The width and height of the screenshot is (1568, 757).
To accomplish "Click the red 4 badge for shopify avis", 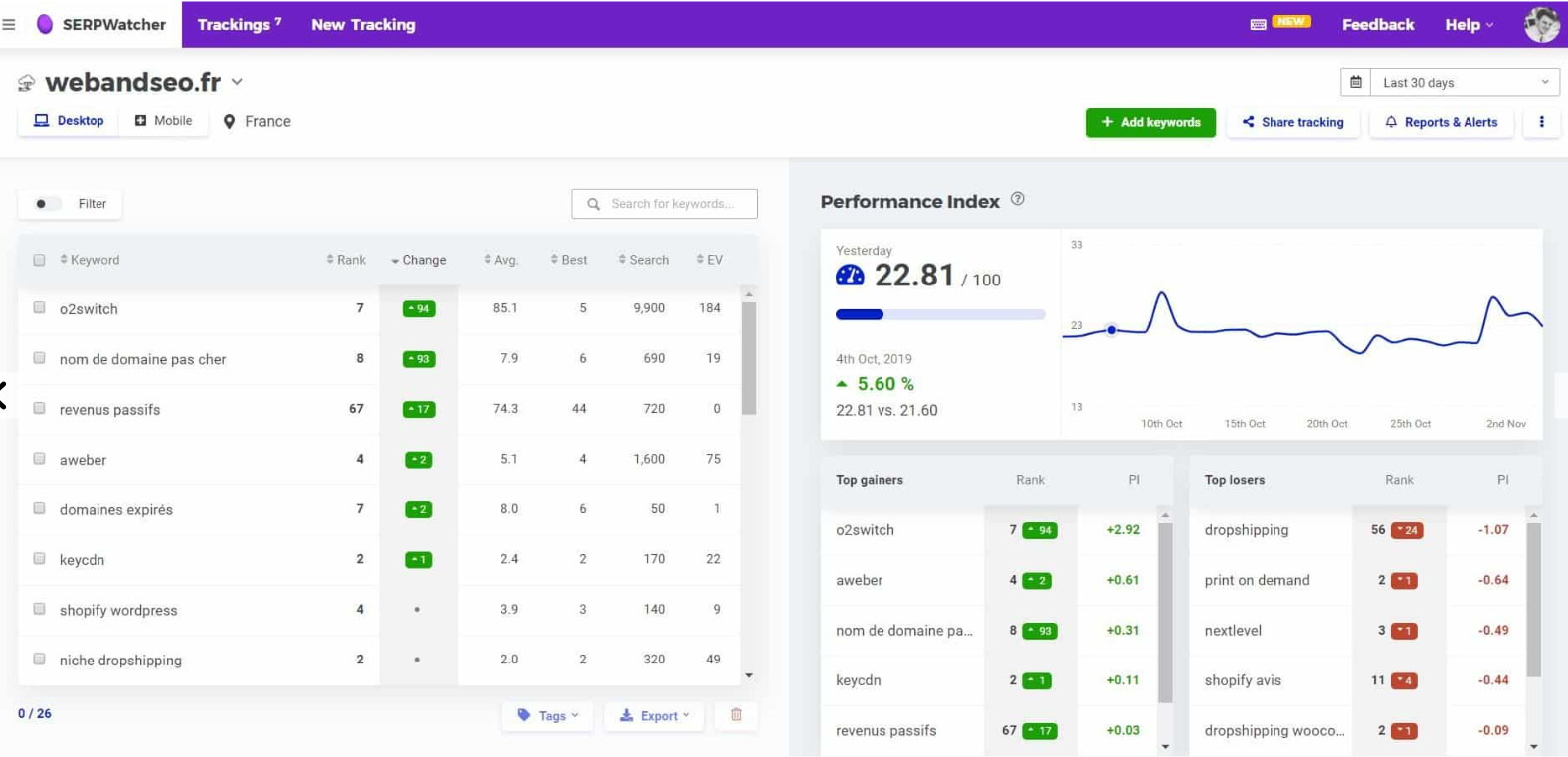I will (x=1404, y=680).
